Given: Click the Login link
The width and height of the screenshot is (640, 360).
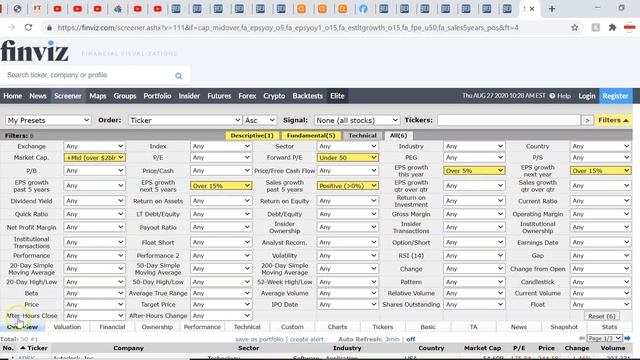Looking at the screenshot, I should pyautogui.click(x=587, y=96).
